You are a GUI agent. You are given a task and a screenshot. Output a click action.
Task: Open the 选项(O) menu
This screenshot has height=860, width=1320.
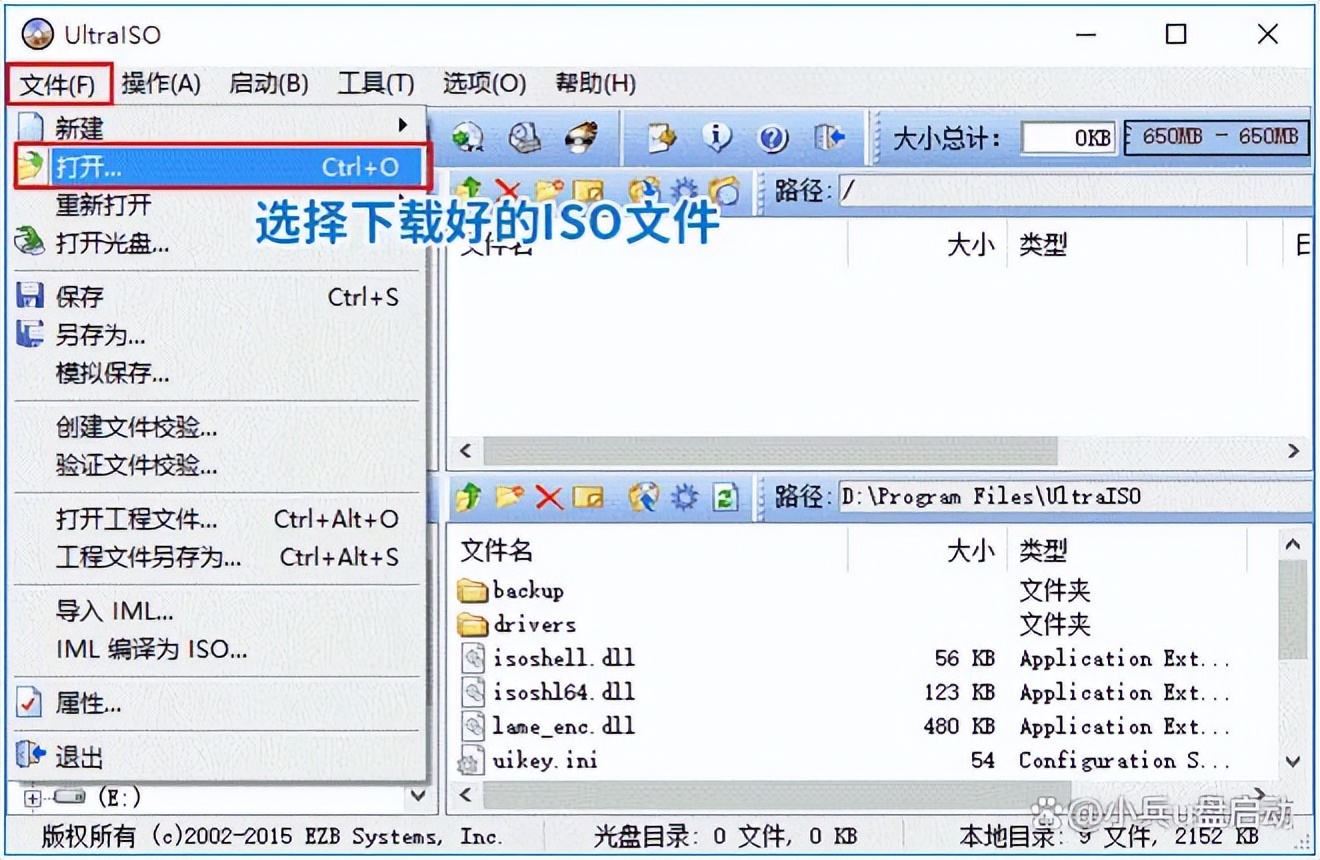[x=483, y=84]
